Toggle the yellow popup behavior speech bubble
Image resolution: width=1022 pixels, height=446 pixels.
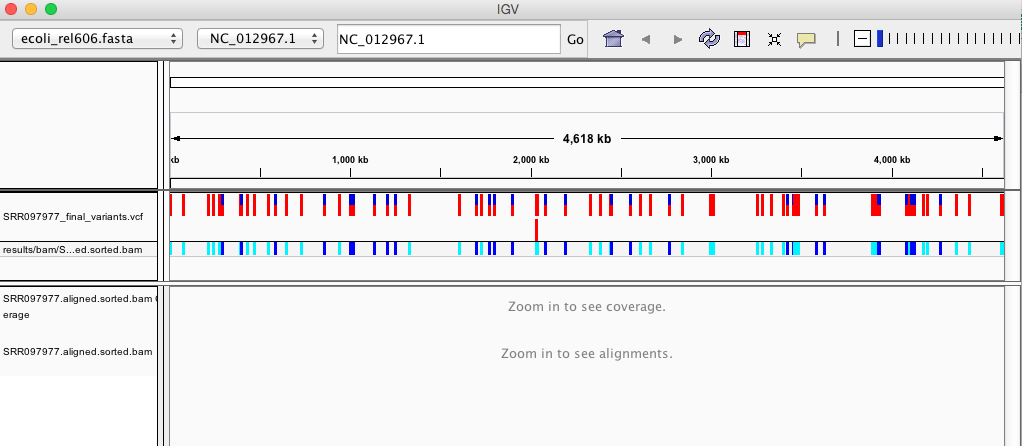click(x=806, y=39)
